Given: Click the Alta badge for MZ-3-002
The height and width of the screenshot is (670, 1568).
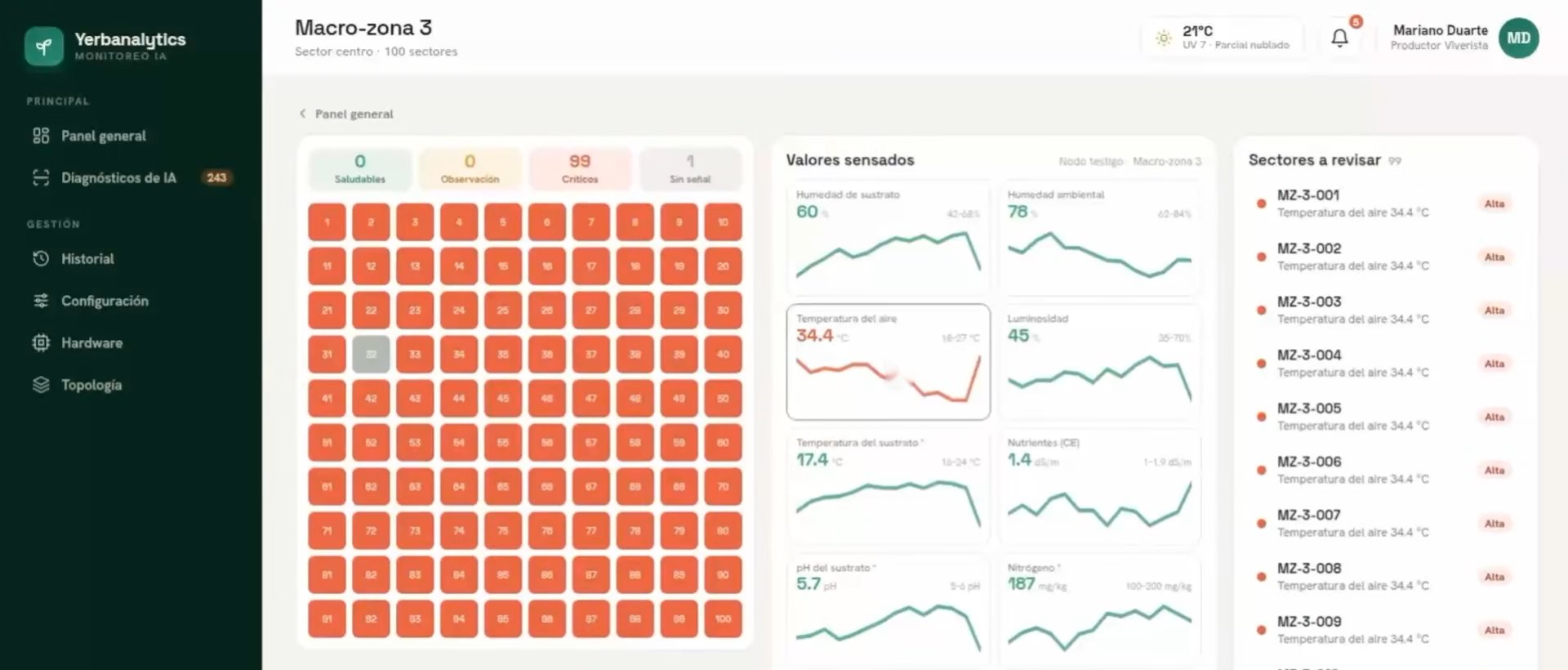Looking at the screenshot, I should 1494,257.
